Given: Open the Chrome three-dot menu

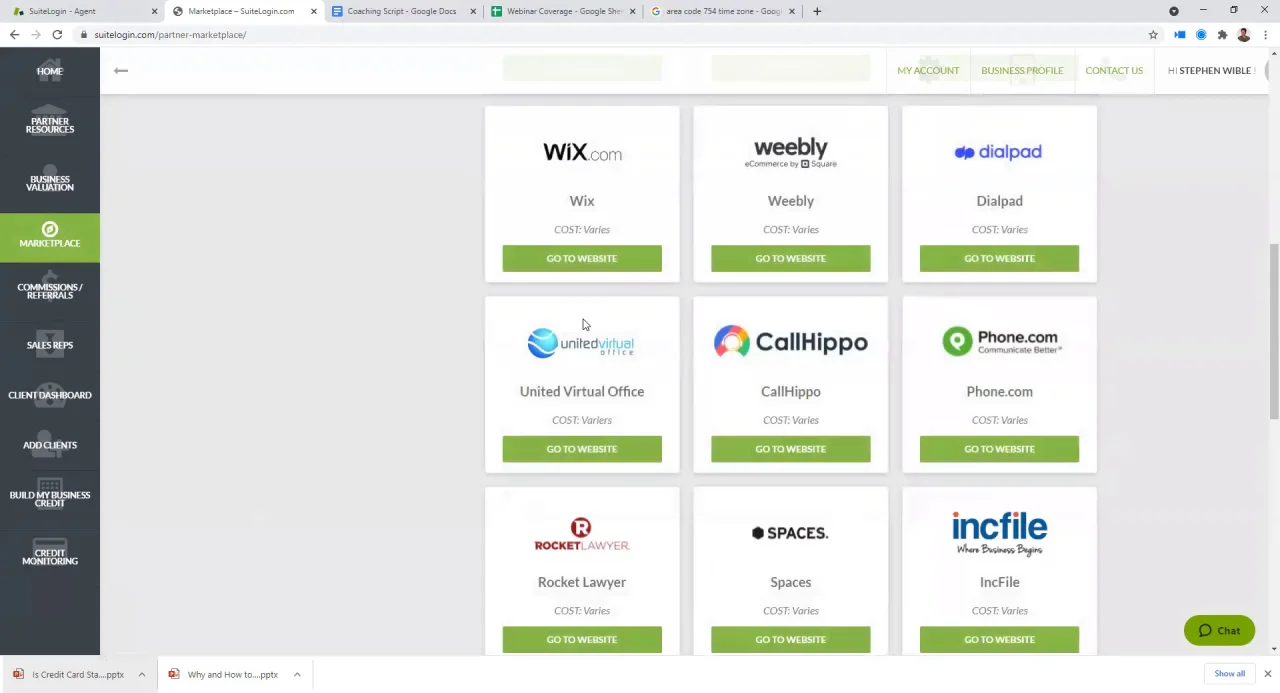Looking at the screenshot, I should 1265,35.
